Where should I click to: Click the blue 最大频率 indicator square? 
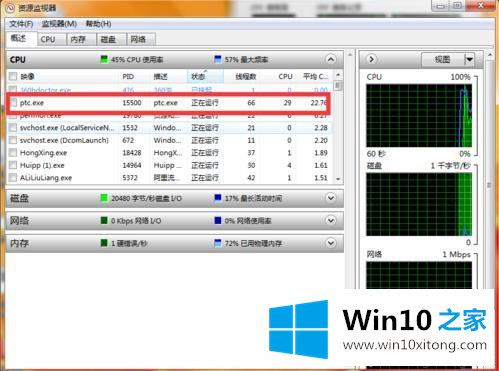(218, 60)
